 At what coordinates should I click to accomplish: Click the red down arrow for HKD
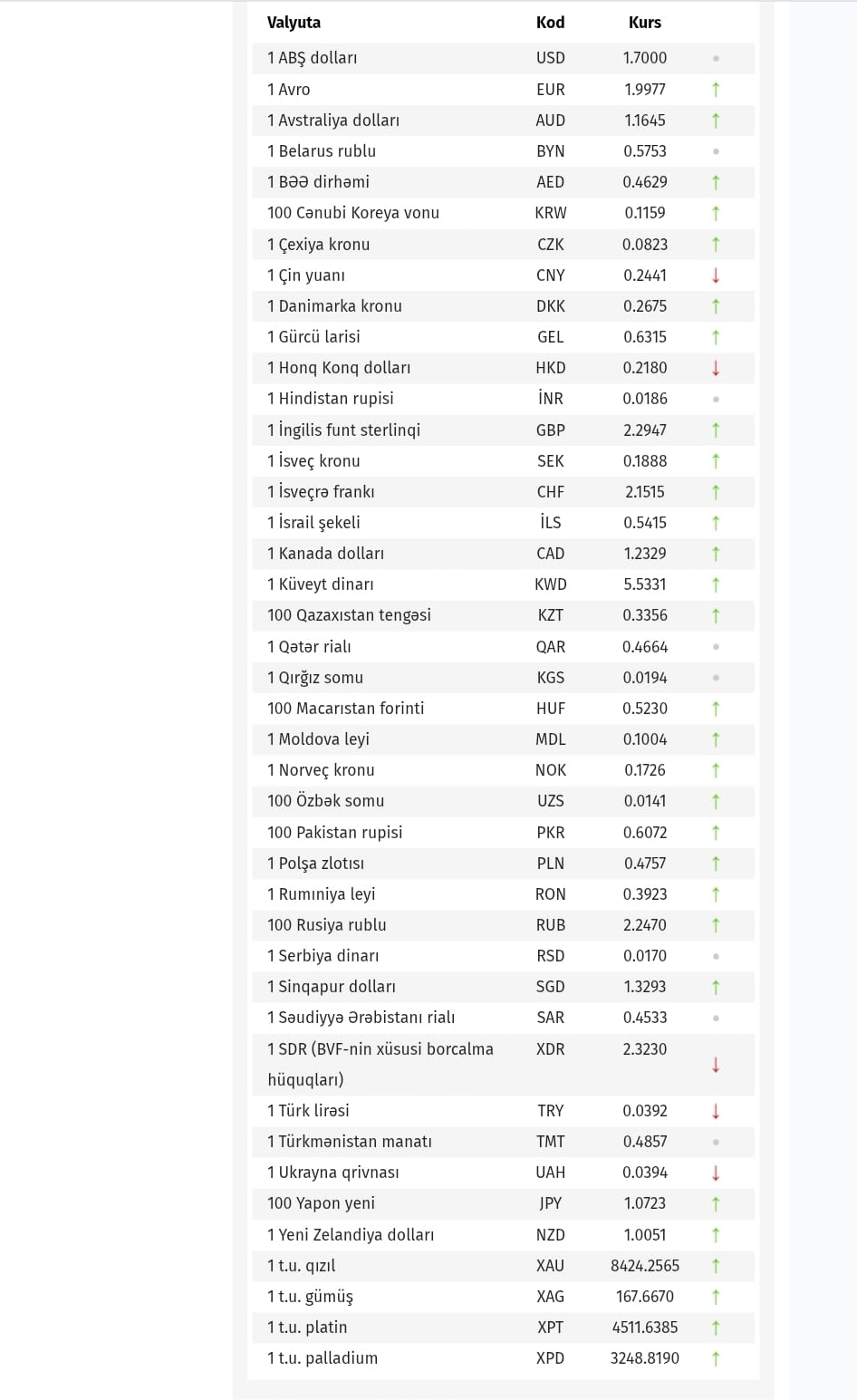[716, 368]
